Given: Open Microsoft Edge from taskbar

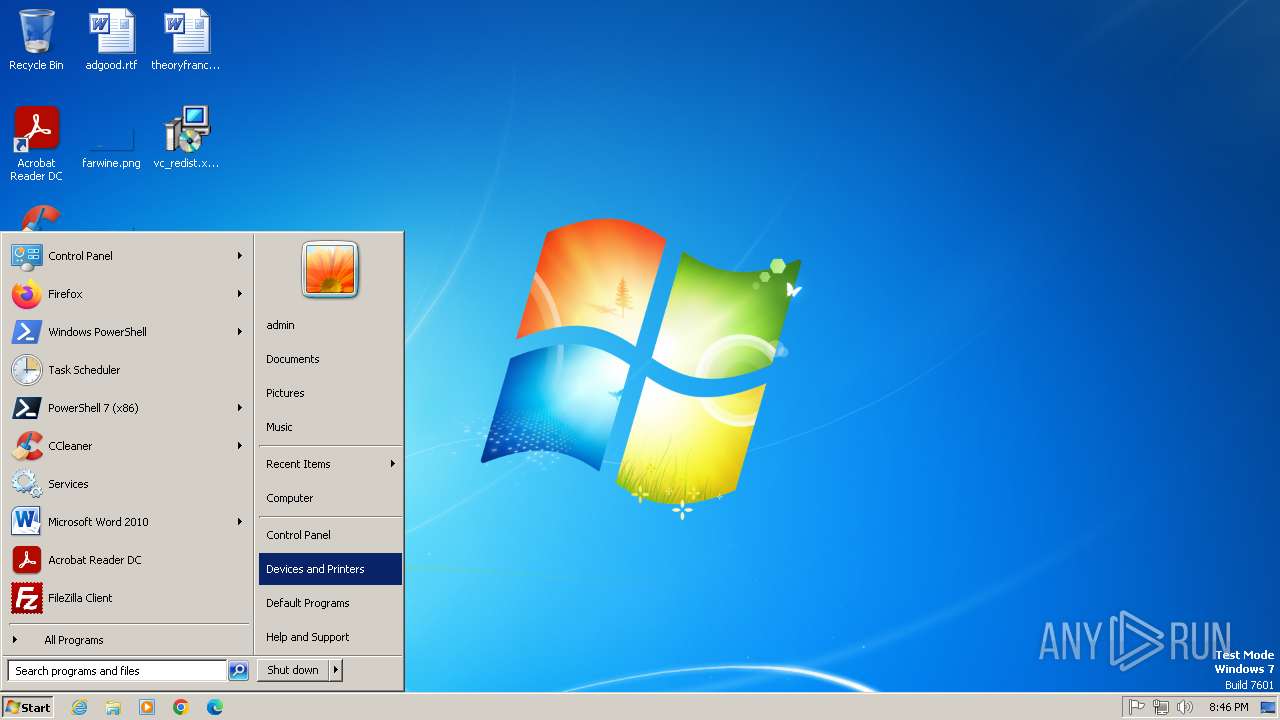Looking at the screenshot, I should pos(215,707).
